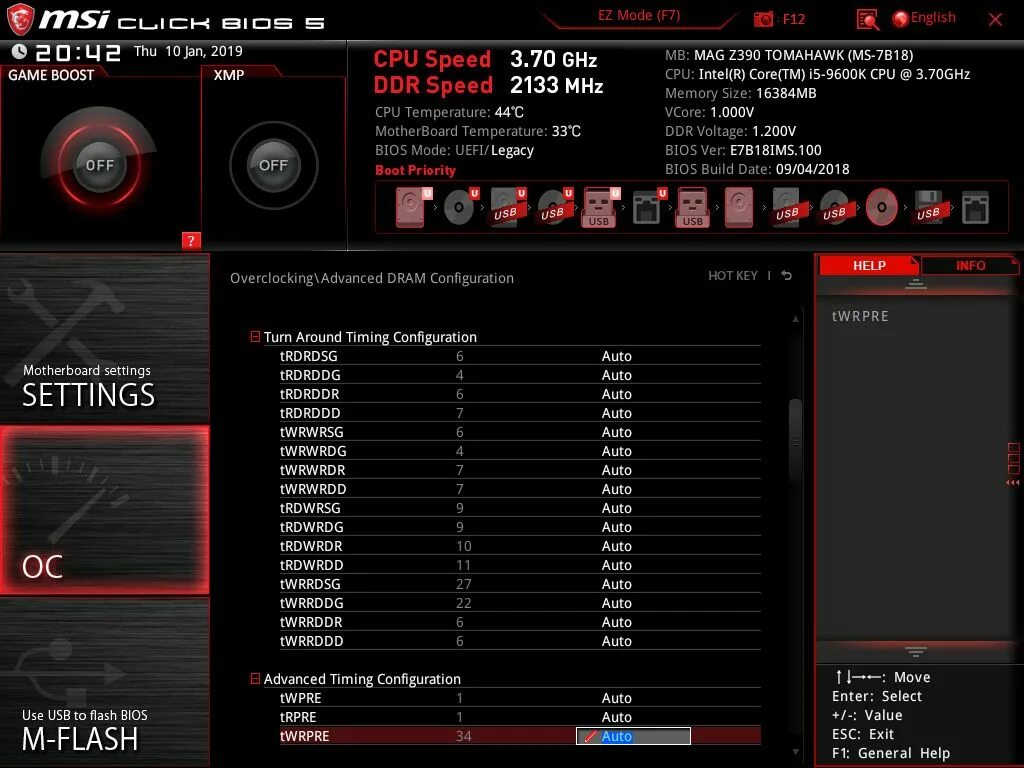Click Auto value for tRDWRDR

[x=616, y=546]
